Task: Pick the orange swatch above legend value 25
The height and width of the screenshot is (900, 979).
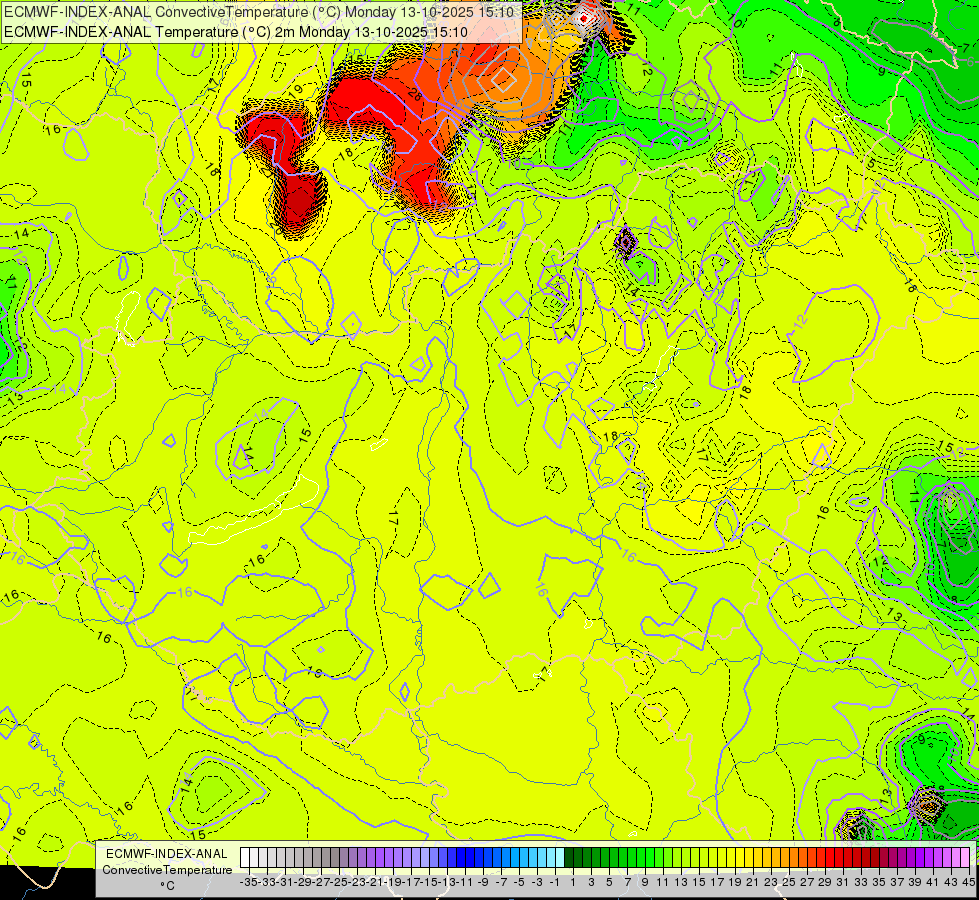Action: [785, 858]
